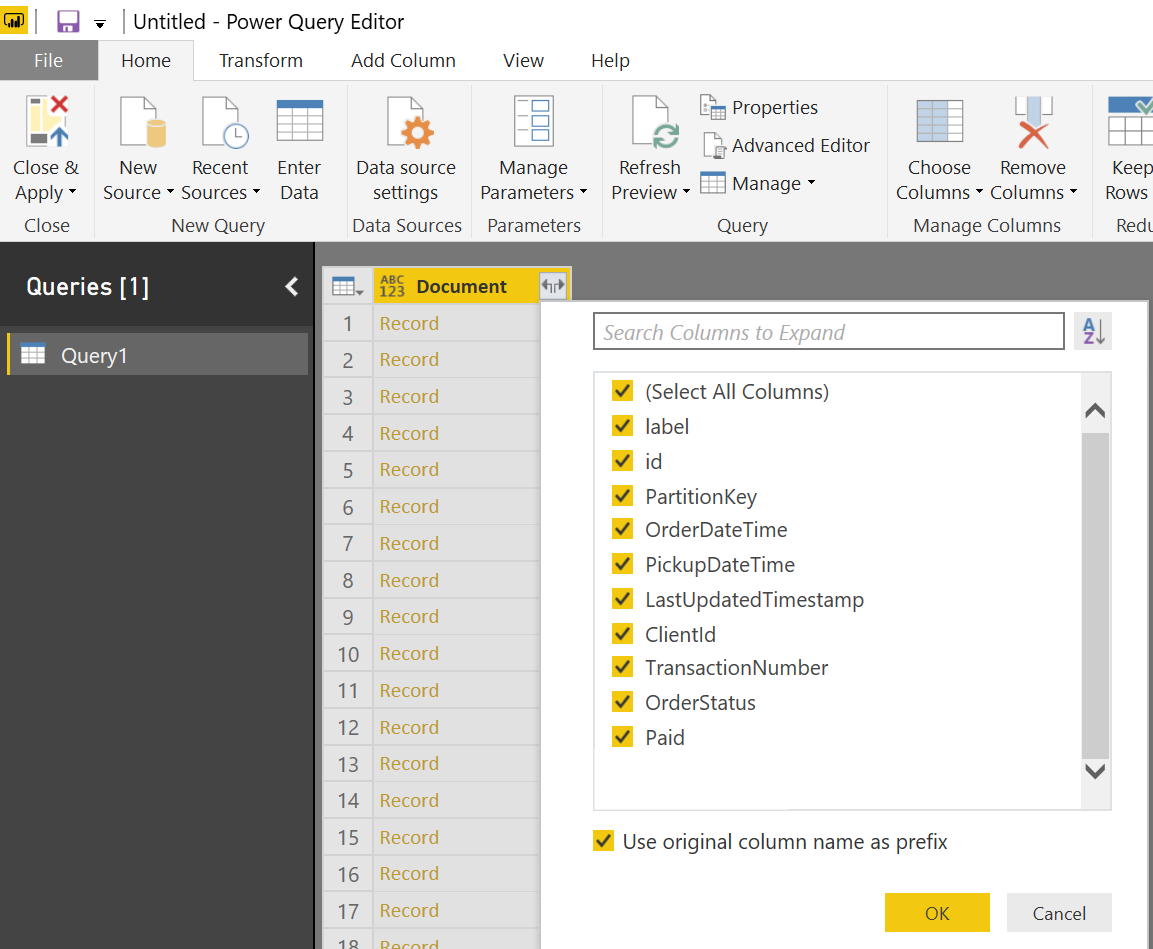The image size is (1153, 949).
Task: Uncheck the ClientId checkbox
Action: click(622, 633)
